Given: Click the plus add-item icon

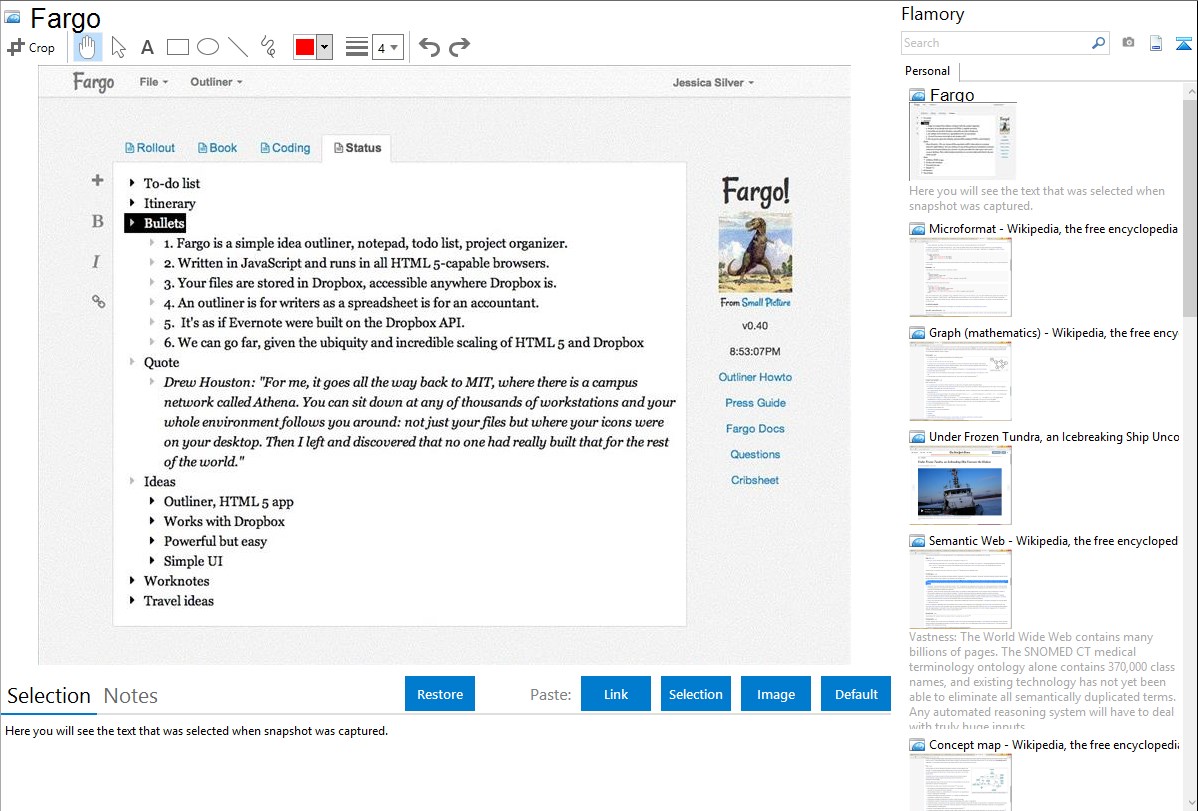Looking at the screenshot, I should 97,180.
